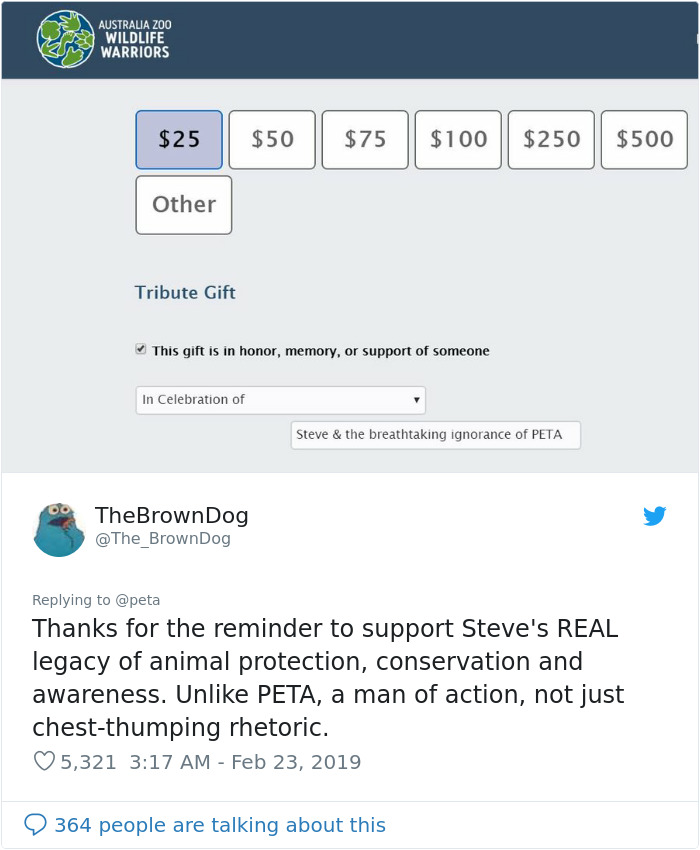Select the $50 donation amount
The height and width of the screenshot is (850, 700).
pos(271,139)
